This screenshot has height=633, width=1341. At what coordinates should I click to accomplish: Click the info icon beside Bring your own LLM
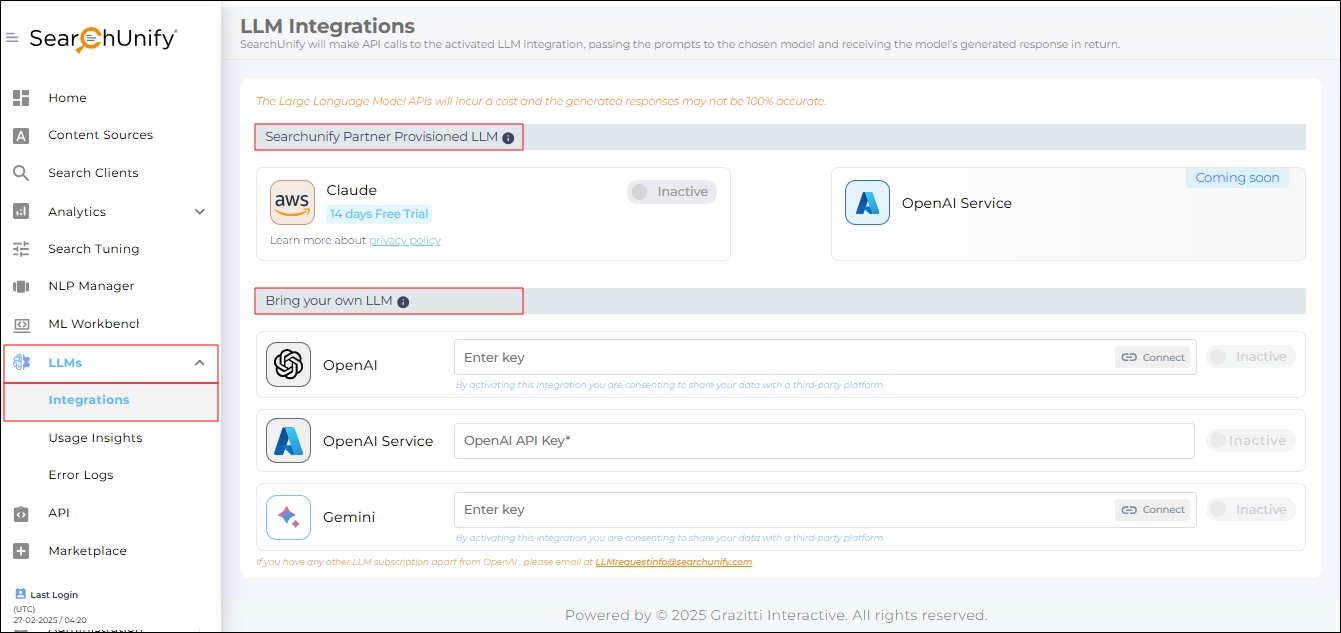403,302
